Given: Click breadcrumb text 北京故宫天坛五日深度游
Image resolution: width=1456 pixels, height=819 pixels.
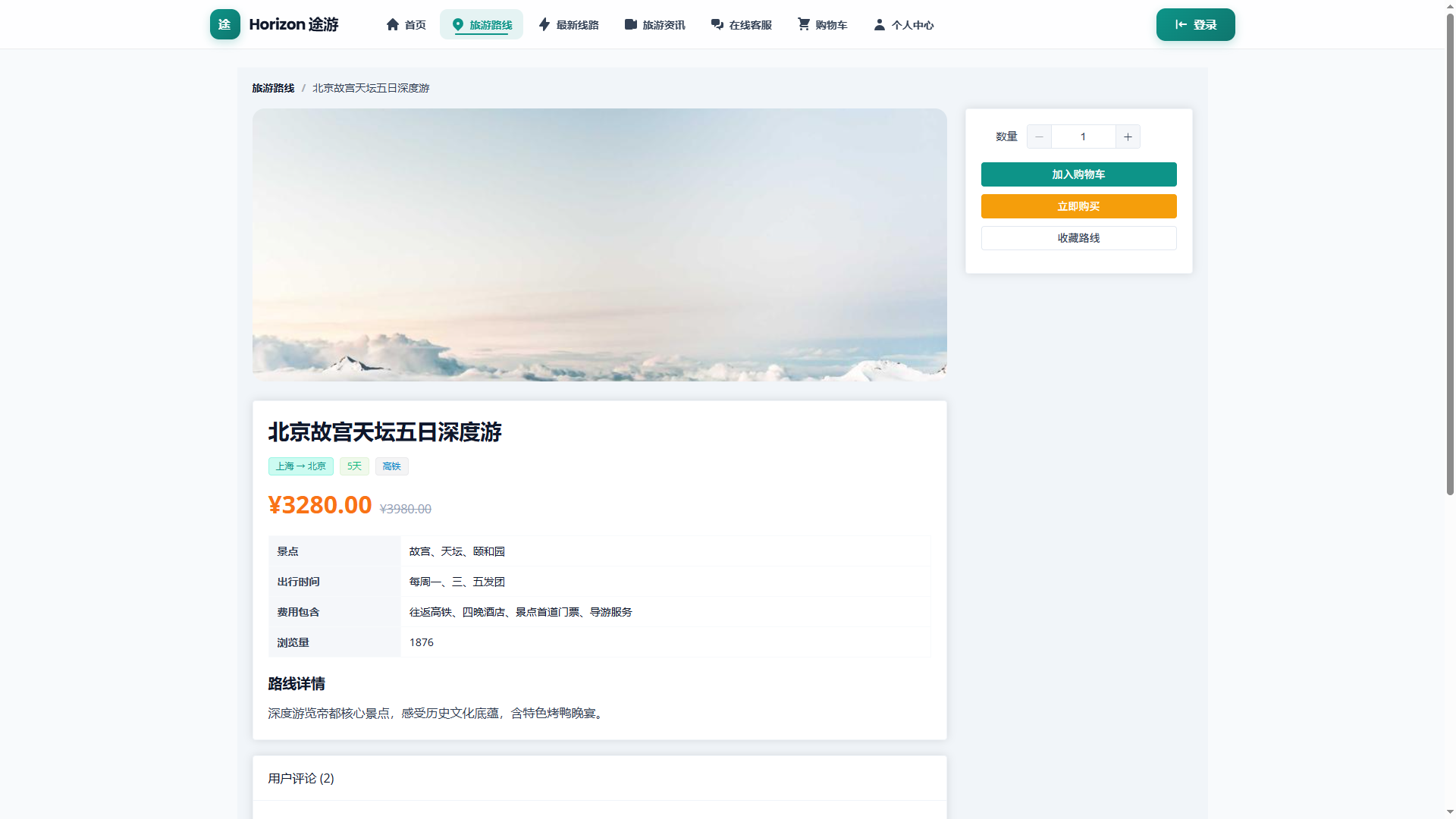Looking at the screenshot, I should point(371,88).
